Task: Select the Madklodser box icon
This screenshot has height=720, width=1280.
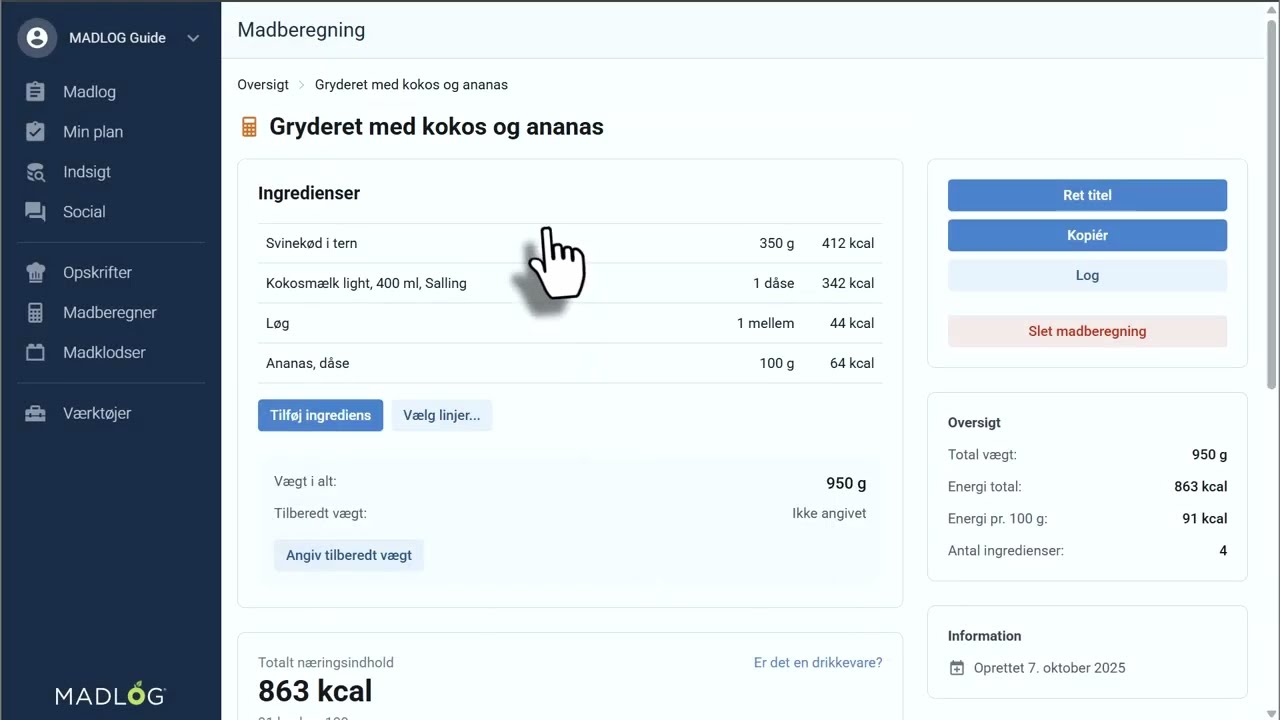Action: click(35, 353)
